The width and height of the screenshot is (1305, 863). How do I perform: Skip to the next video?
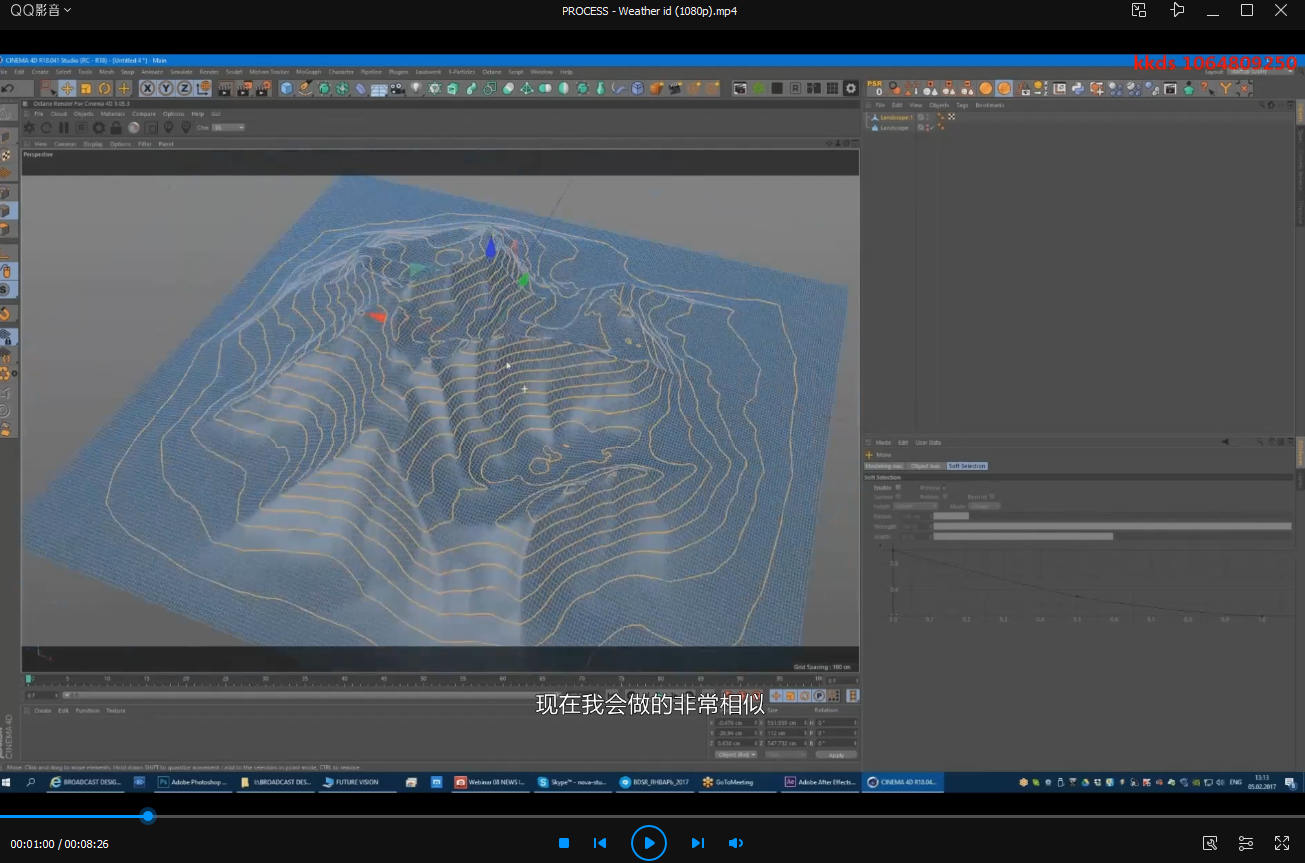698,843
